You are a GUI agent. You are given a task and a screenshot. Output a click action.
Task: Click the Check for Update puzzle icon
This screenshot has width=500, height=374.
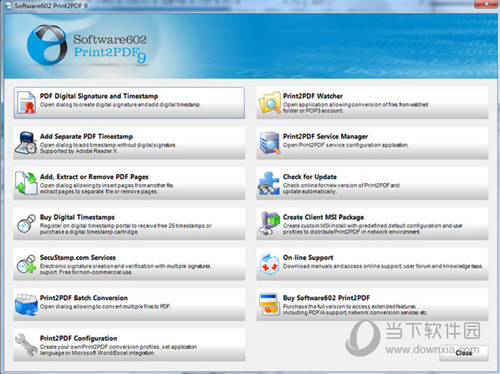coord(269,183)
